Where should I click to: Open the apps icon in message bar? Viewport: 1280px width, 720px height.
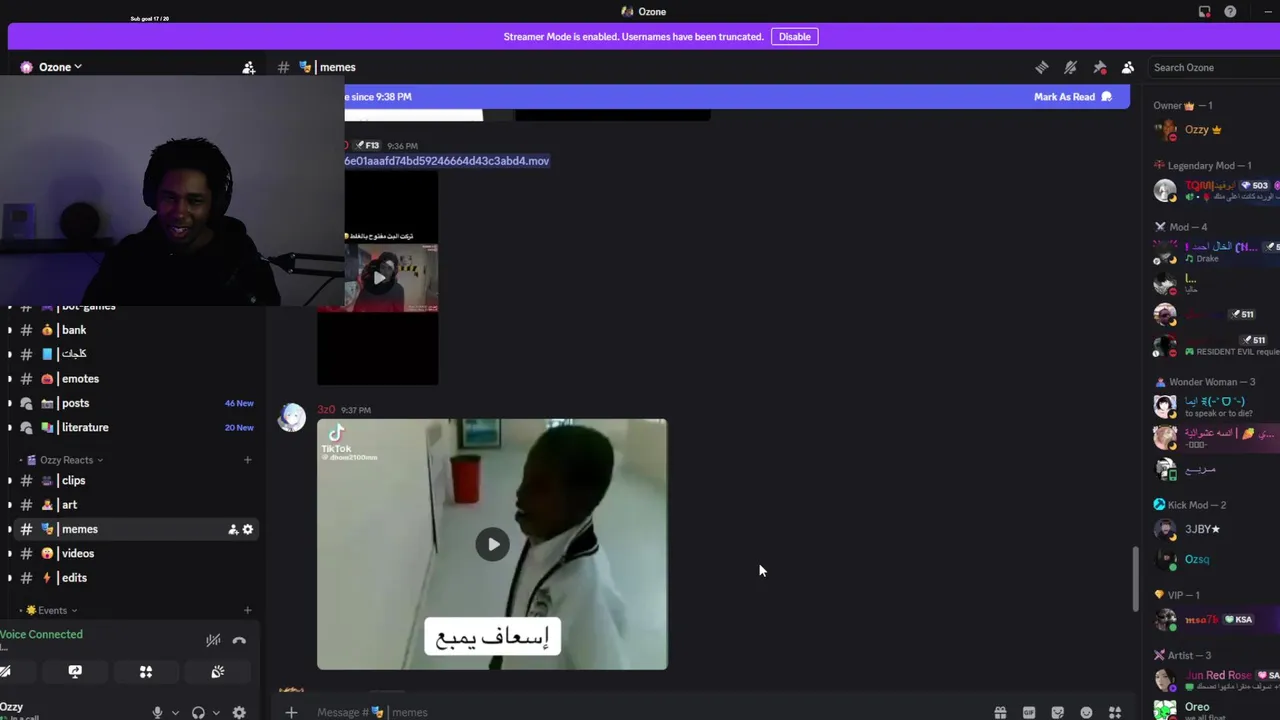click(x=1115, y=712)
